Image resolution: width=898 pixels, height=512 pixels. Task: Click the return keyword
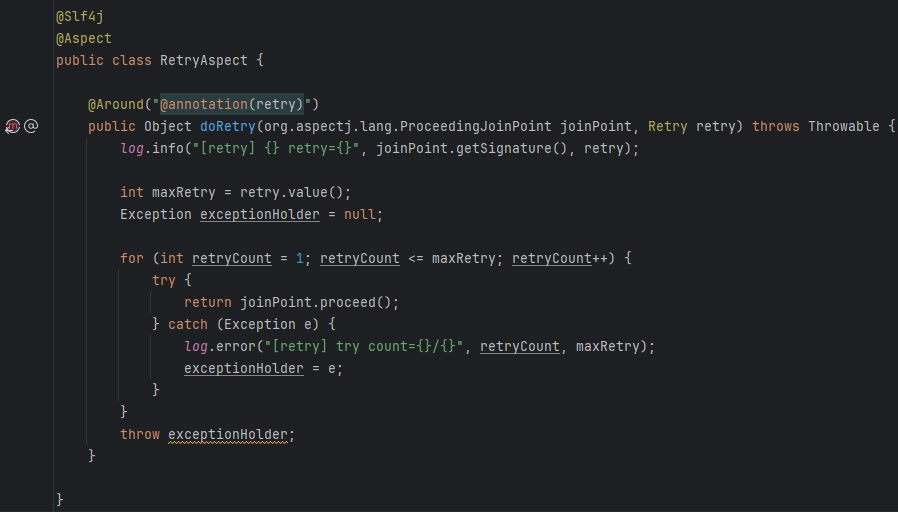(x=207, y=302)
